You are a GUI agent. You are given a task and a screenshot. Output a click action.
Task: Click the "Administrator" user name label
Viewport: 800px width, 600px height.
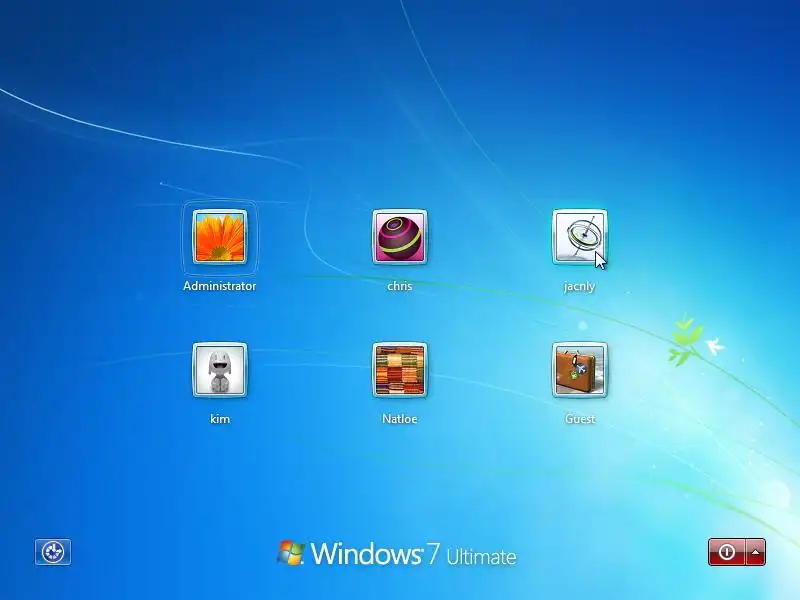coord(219,286)
